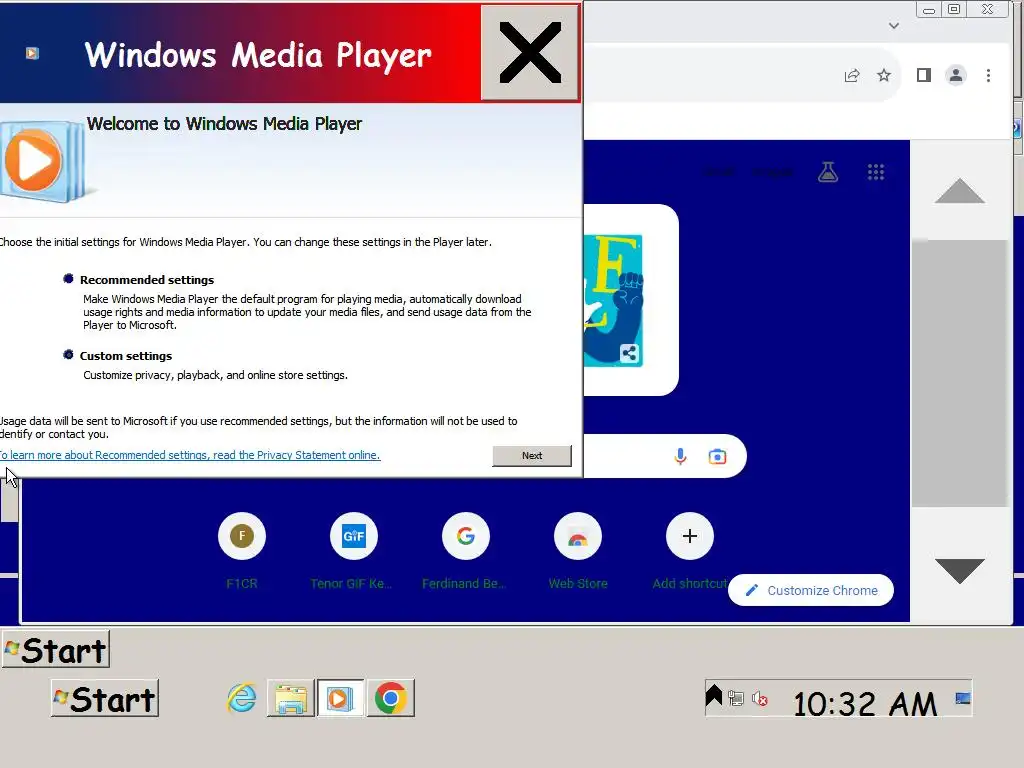Open Chrome side panel icon

click(923, 76)
